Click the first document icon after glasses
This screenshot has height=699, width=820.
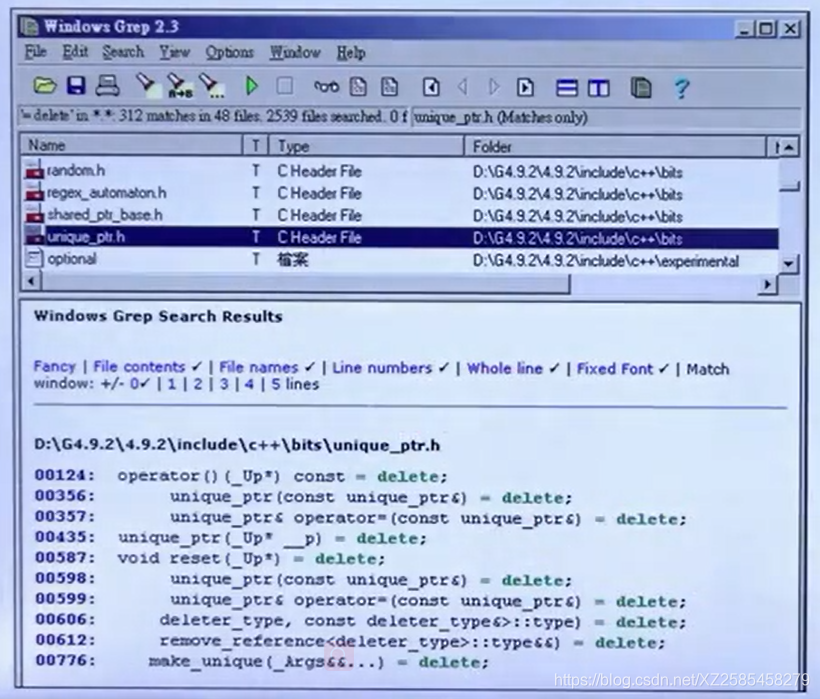coord(358,87)
